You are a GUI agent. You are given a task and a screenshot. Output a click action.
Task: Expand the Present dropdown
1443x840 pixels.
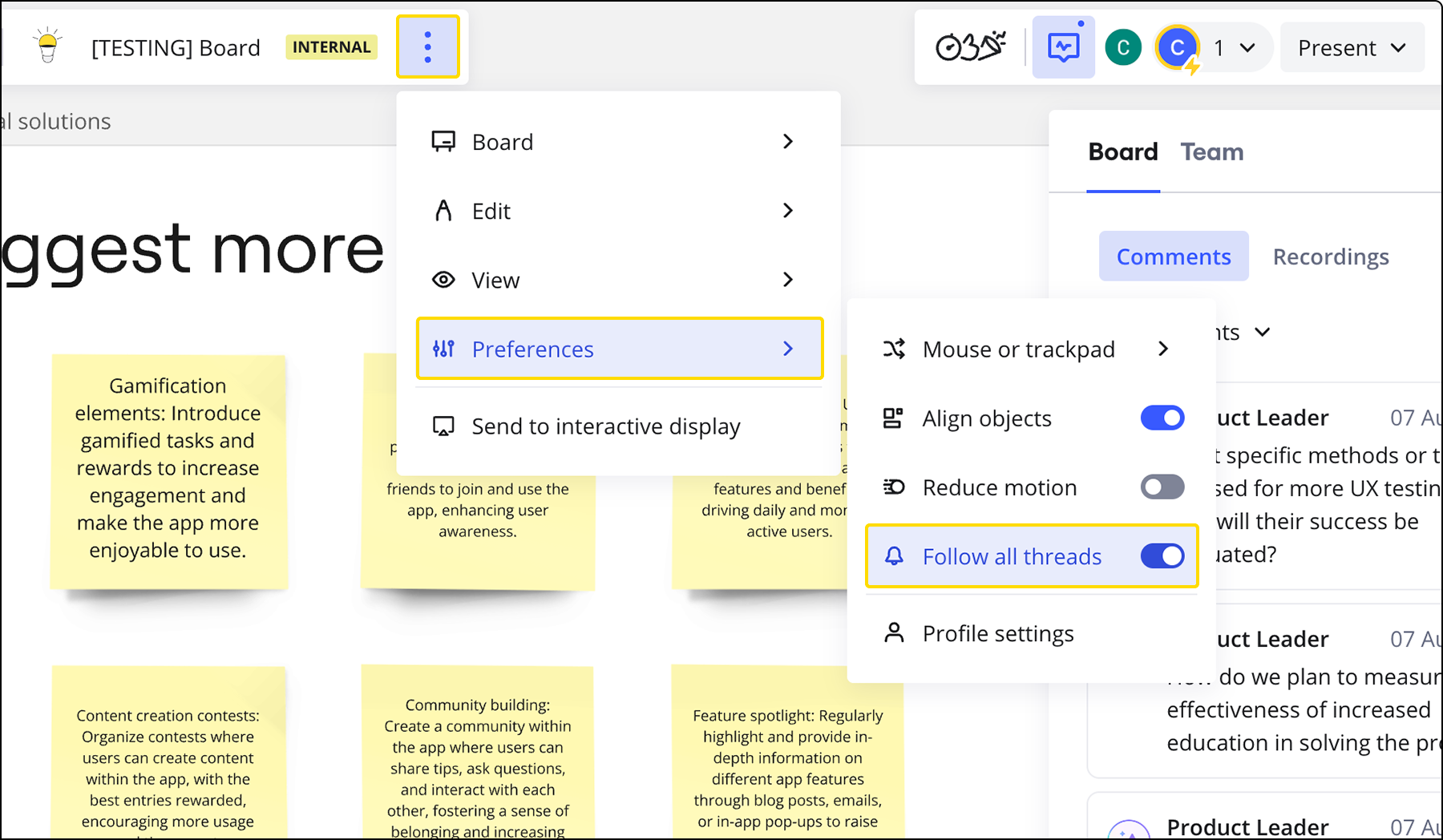click(1352, 48)
